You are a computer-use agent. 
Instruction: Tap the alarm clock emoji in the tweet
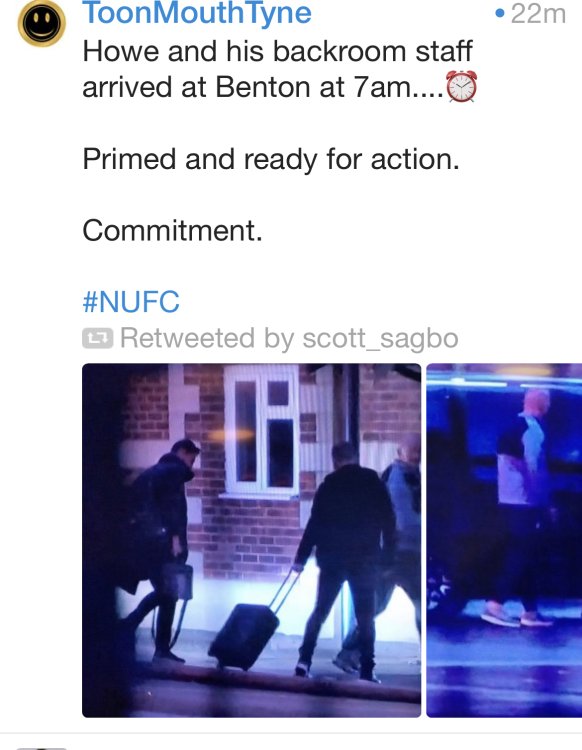coord(461,86)
